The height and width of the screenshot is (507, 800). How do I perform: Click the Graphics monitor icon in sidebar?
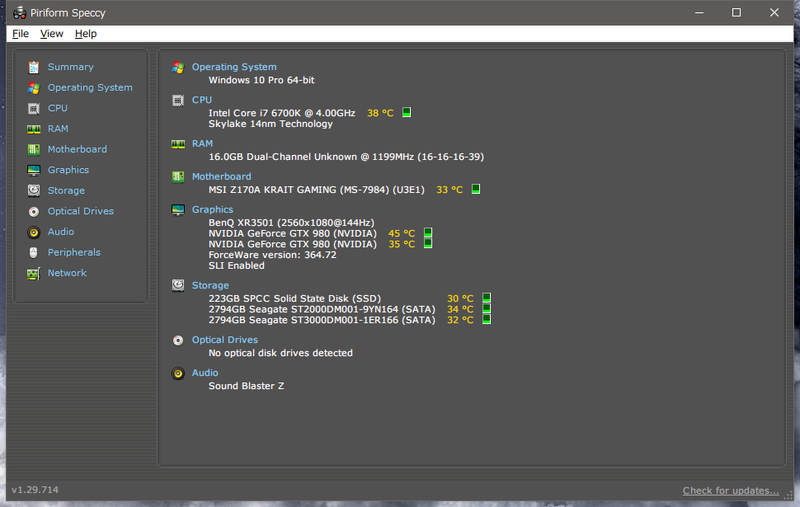point(34,170)
